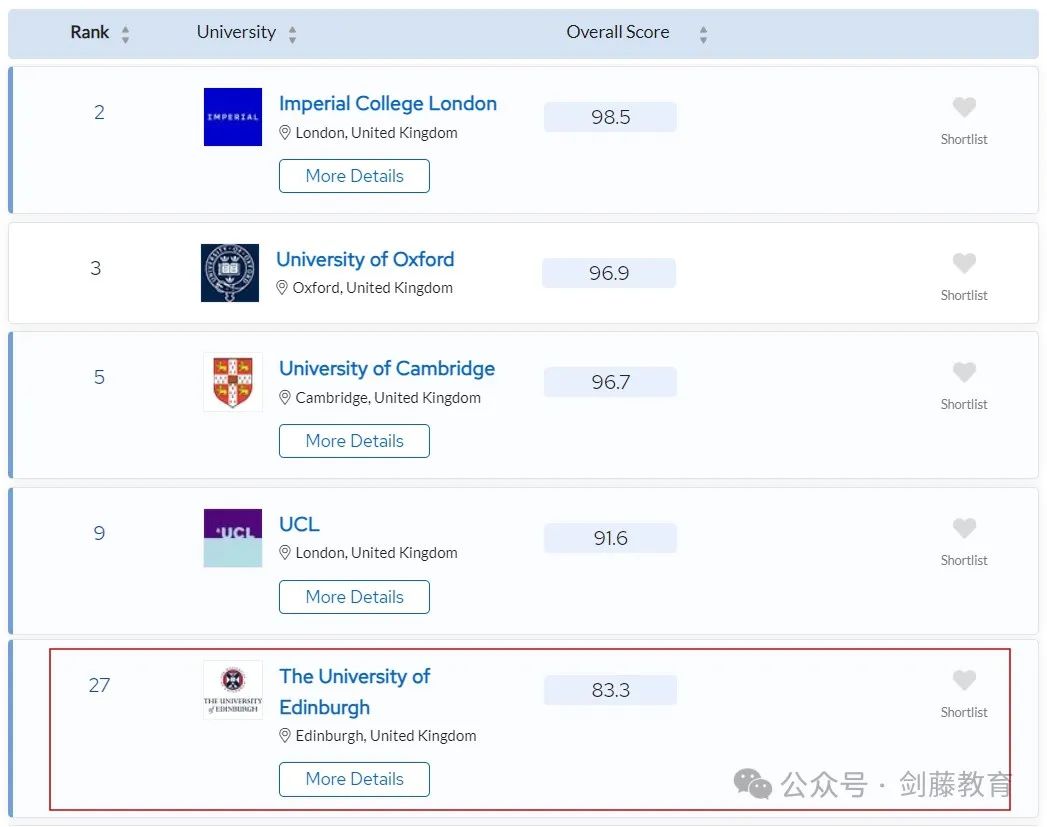Click the Edinburgh university logo
1047x827 pixels.
(232, 690)
